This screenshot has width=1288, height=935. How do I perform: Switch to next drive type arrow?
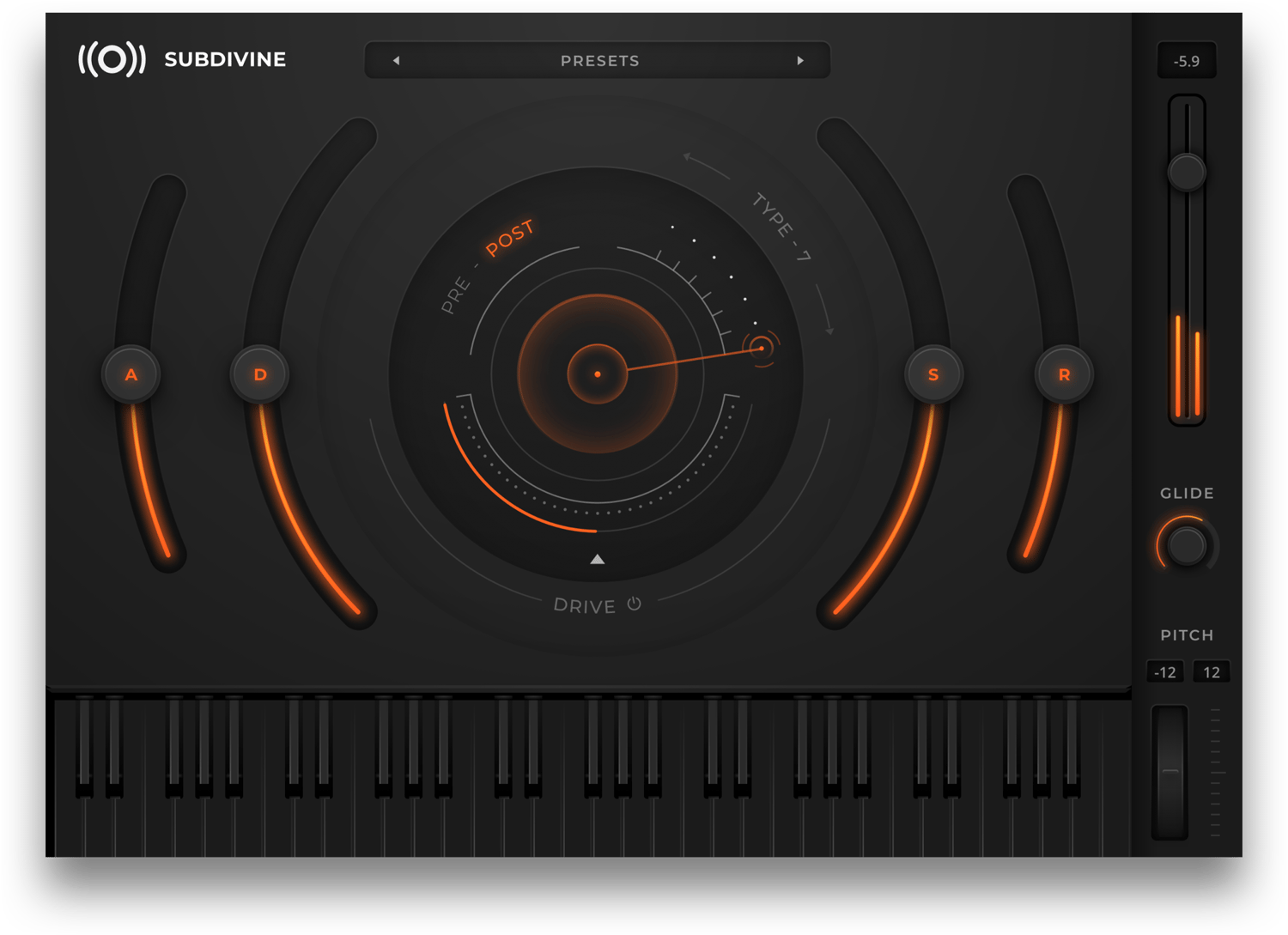[825, 310]
